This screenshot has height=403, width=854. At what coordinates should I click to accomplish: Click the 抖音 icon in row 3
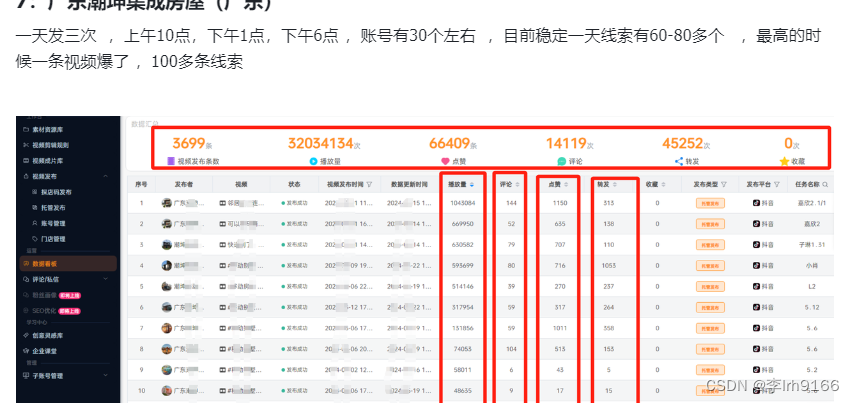(756, 245)
